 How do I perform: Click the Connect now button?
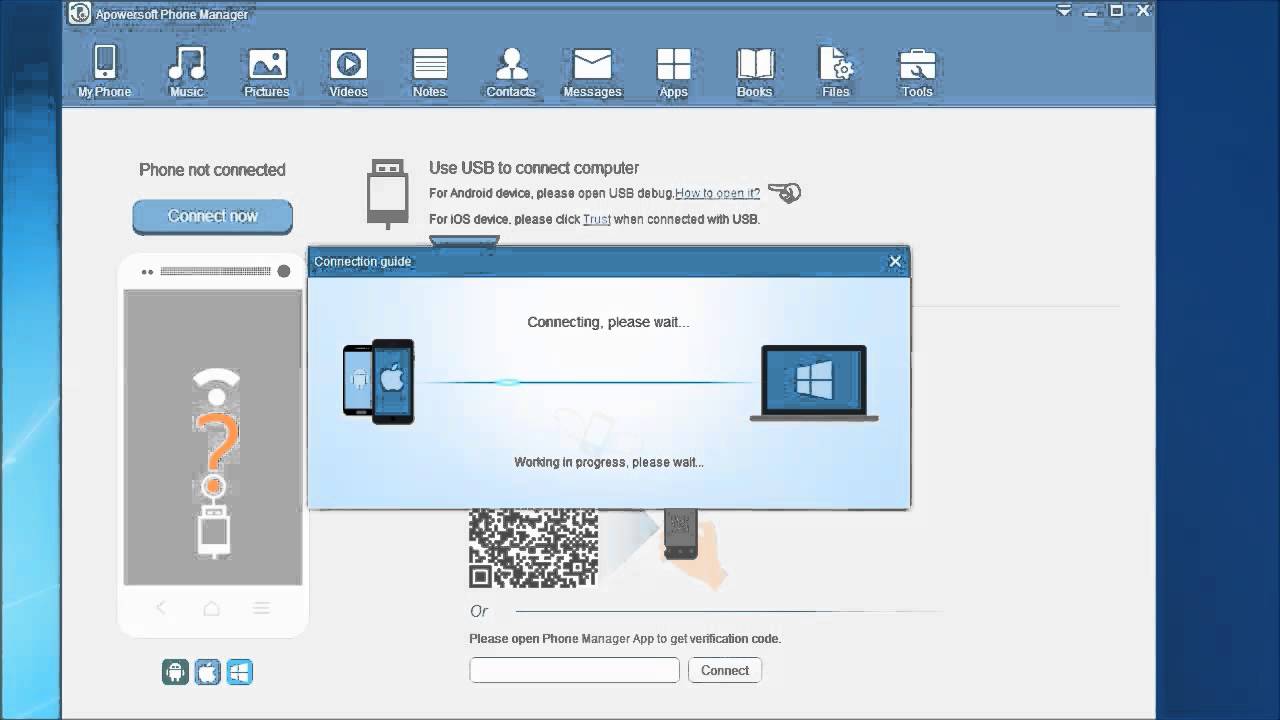[212, 216]
